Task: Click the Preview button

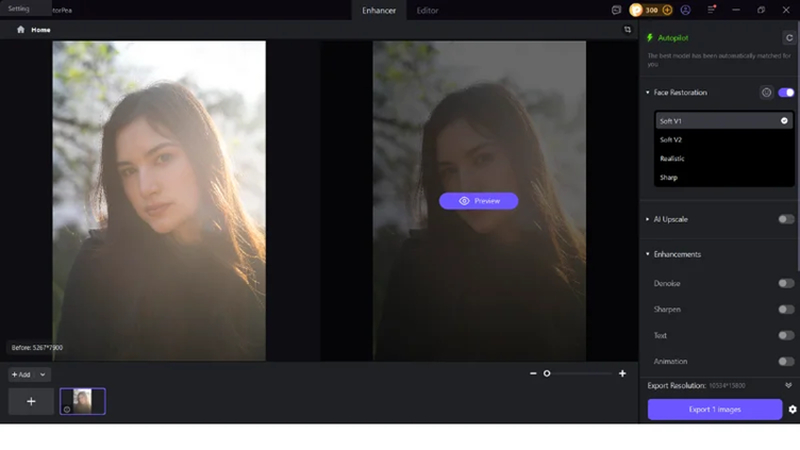Action: 479,201
